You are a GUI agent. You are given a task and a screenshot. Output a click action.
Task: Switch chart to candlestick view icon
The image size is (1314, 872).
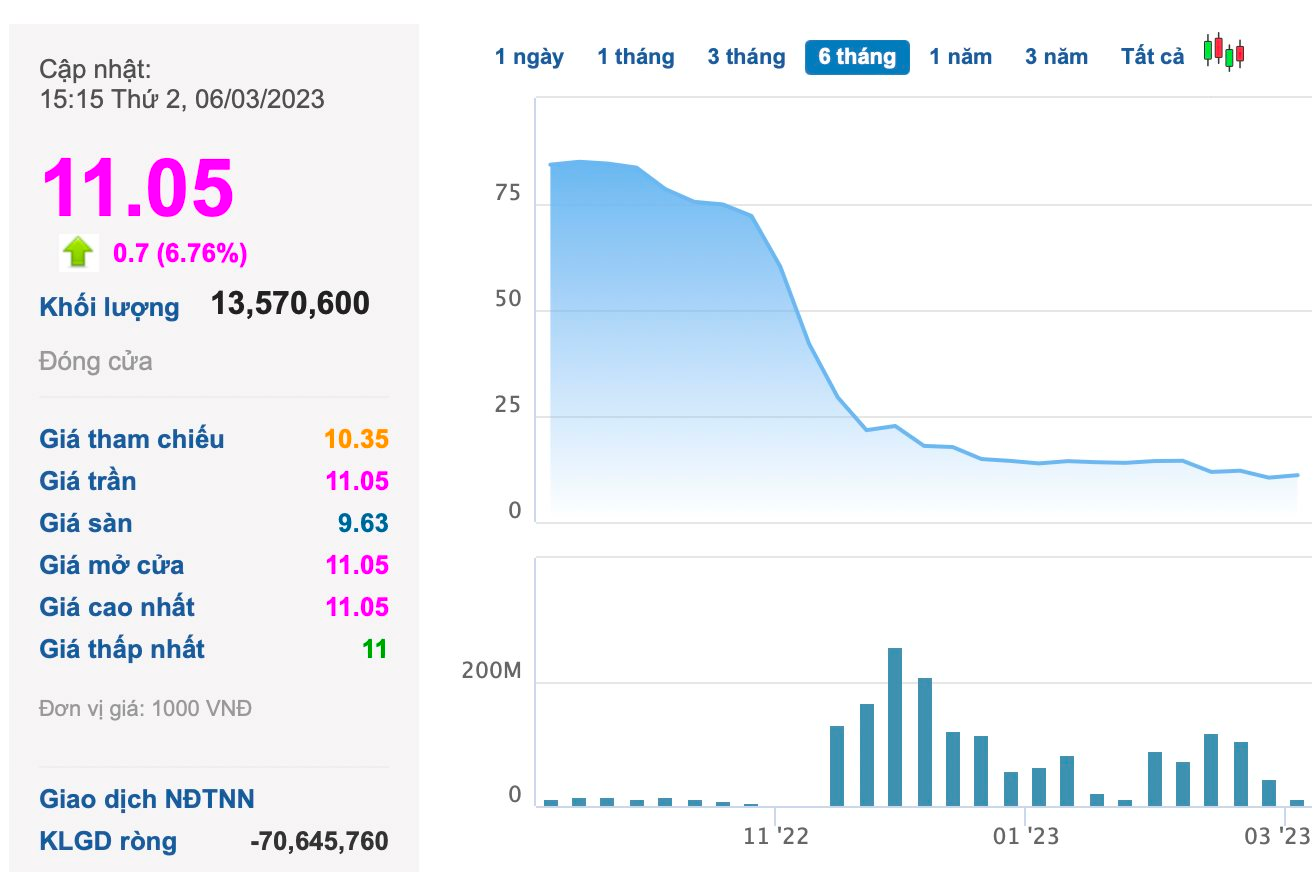point(1224,52)
